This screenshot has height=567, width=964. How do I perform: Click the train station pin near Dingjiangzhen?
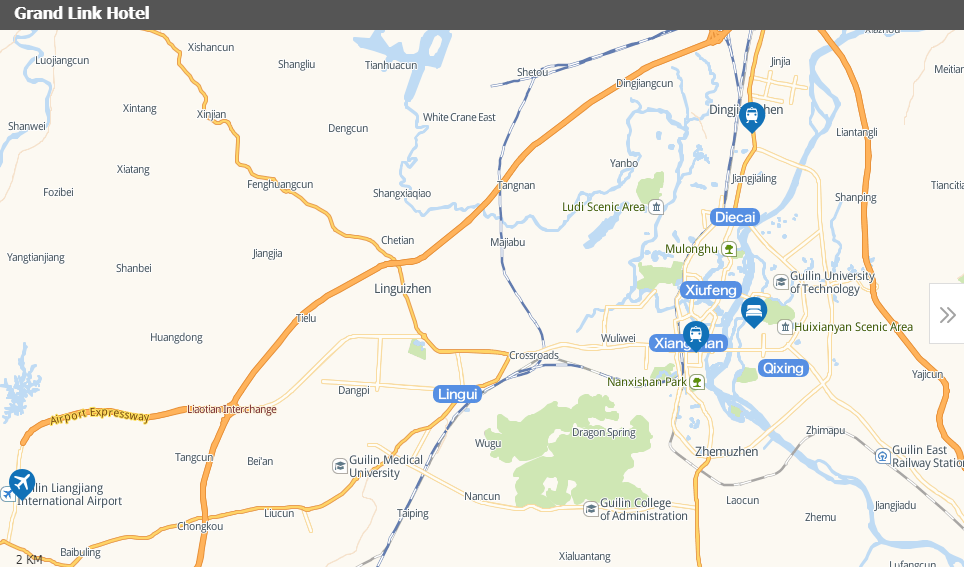click(751, 117)
